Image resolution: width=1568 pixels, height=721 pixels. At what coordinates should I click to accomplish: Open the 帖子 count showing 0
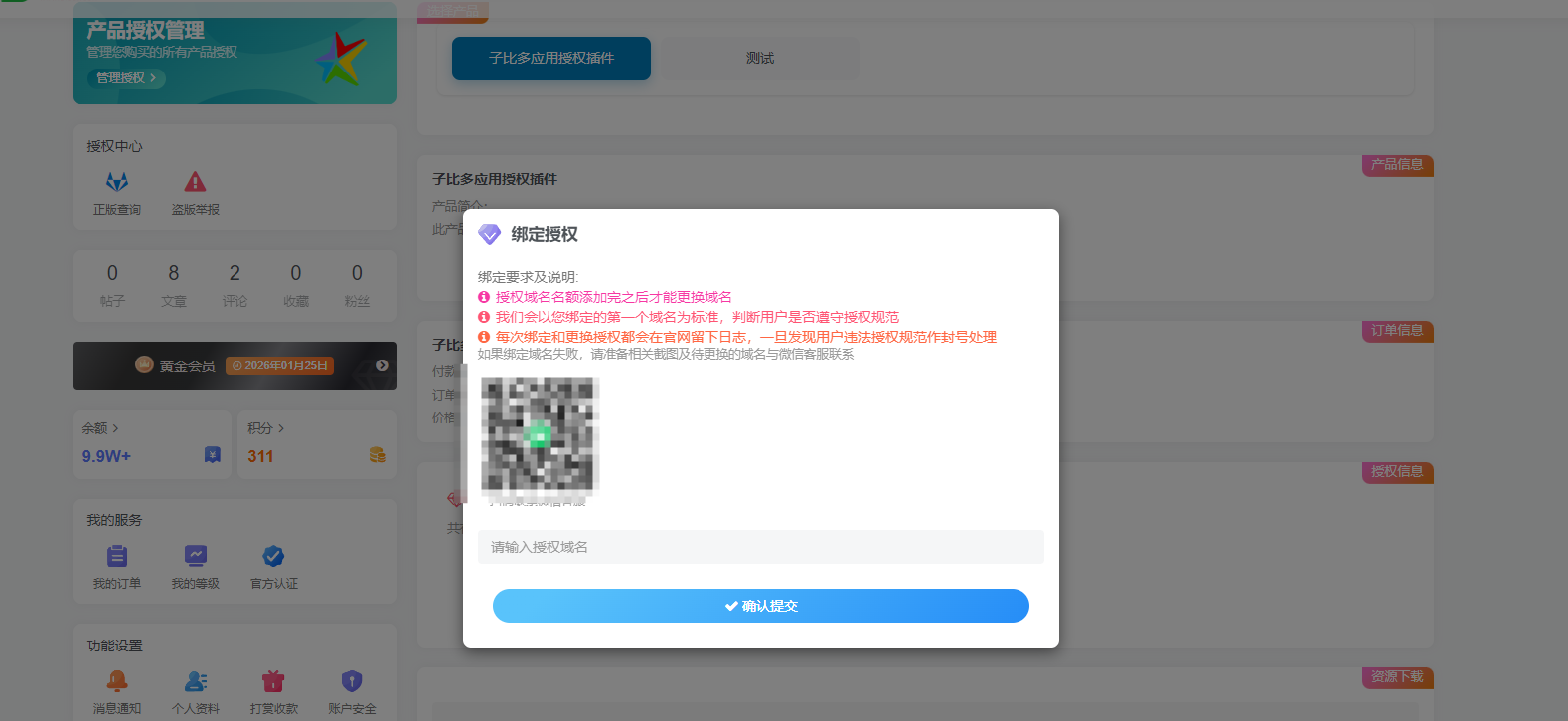point(112,285)
